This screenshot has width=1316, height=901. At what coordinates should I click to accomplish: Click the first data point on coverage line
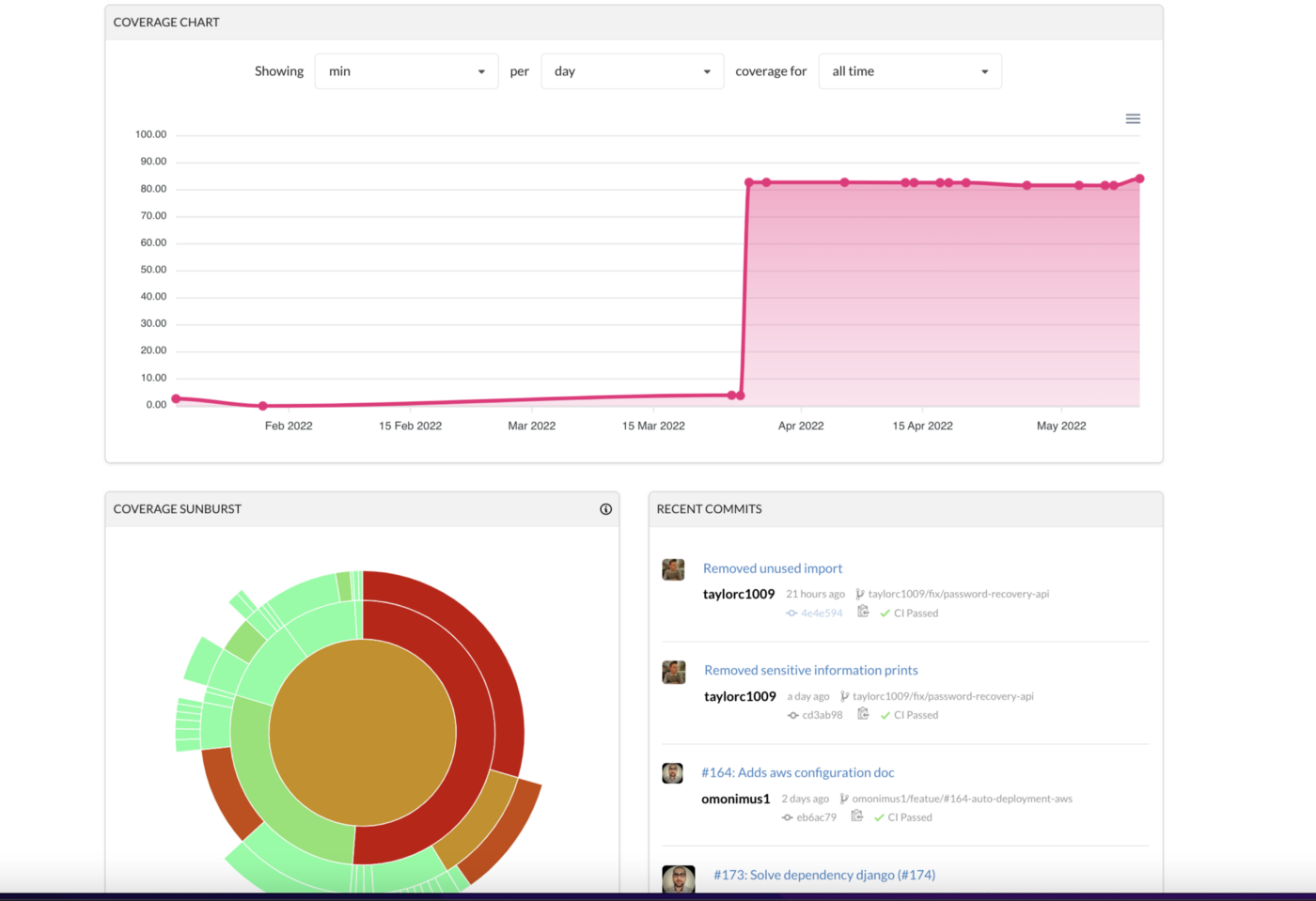coord(176,398)
